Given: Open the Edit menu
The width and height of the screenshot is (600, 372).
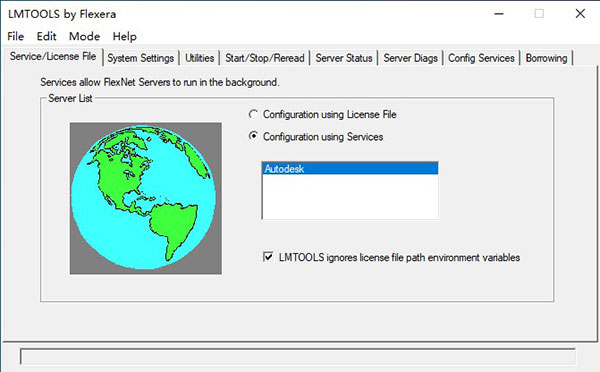Looking at the screenshot, I should (x=46, y=36).
